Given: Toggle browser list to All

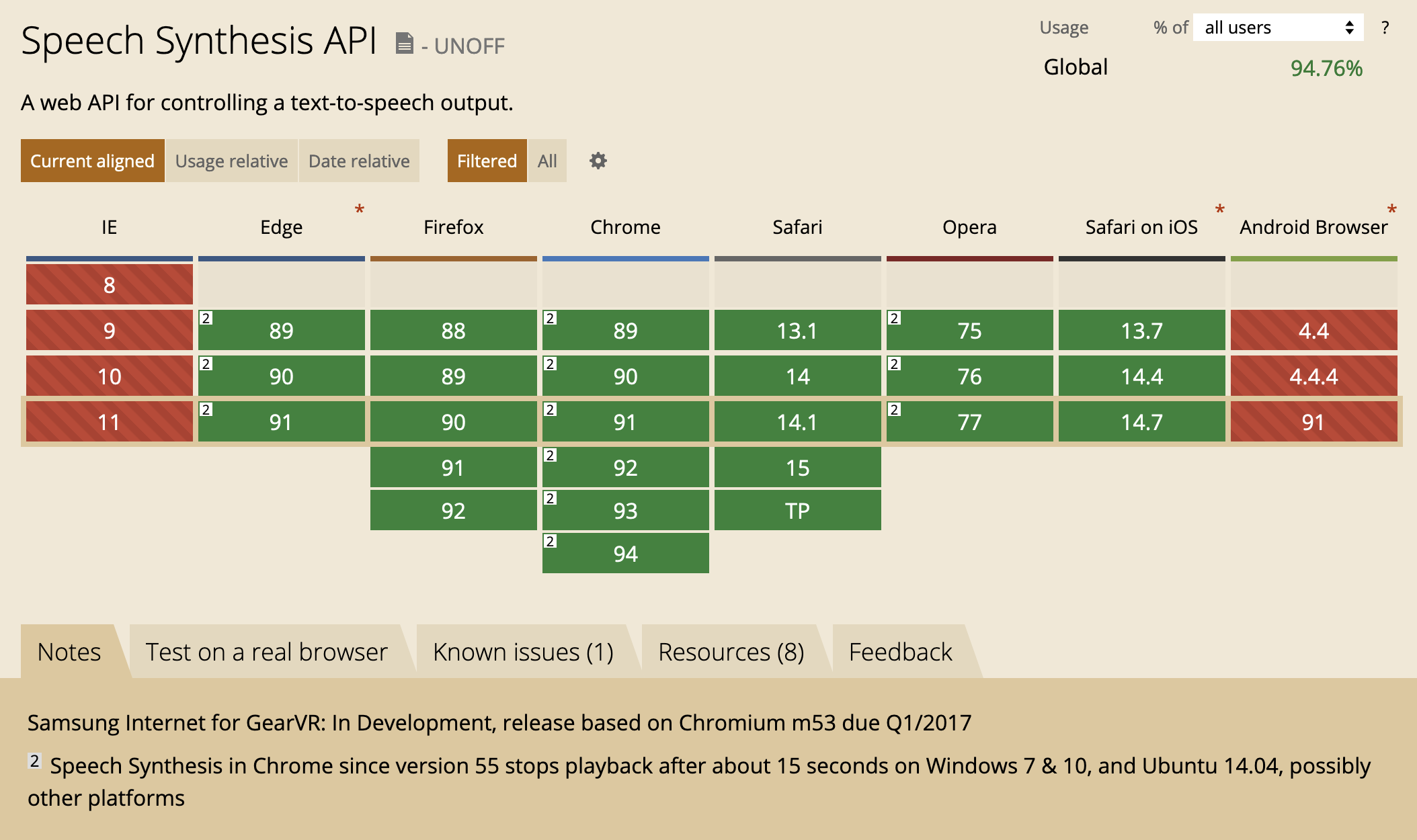Looking at the screenshot, I should pyautogui.click(x=547, y=161).
